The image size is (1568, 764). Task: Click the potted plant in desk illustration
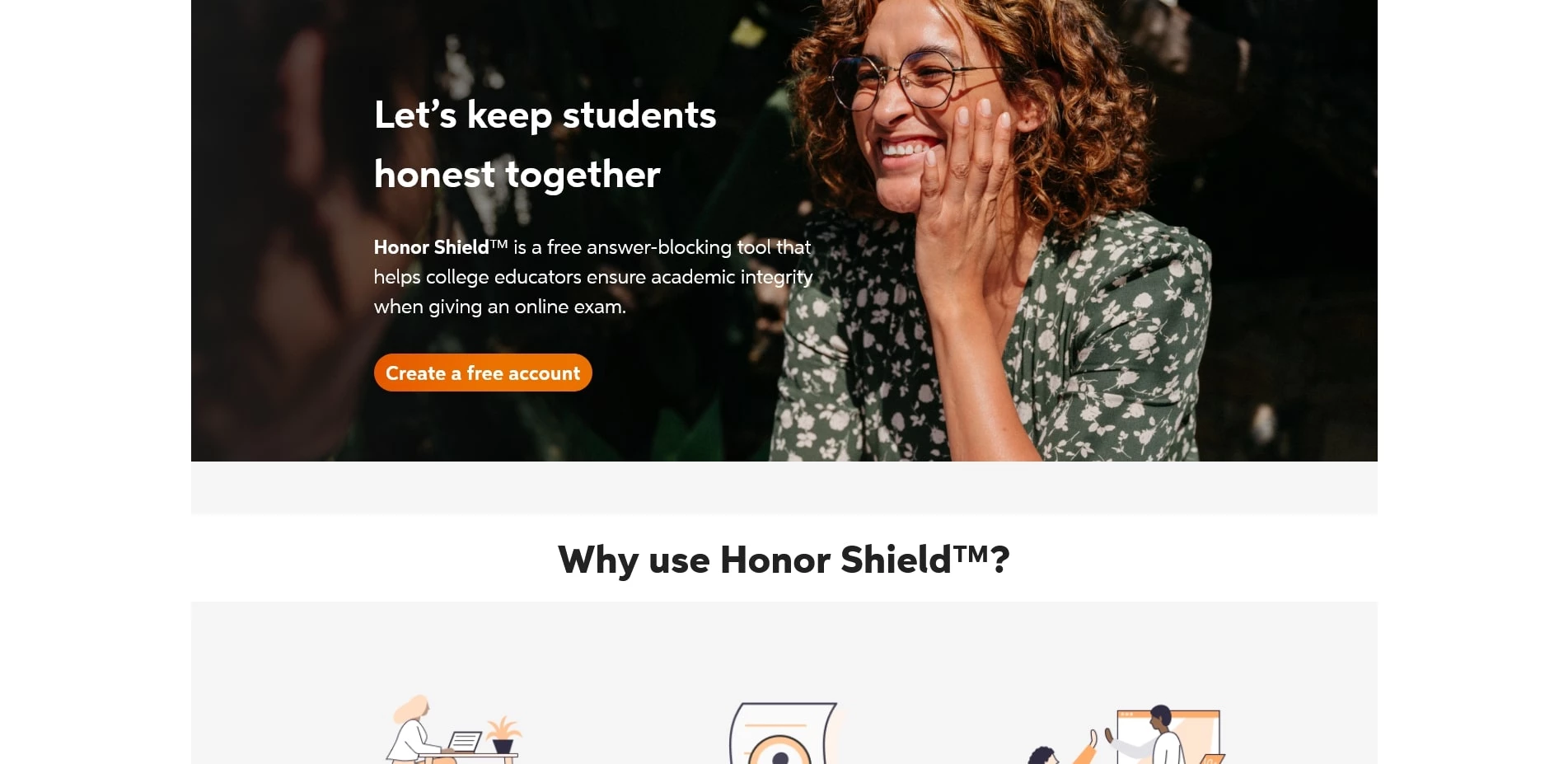point(503,734)
